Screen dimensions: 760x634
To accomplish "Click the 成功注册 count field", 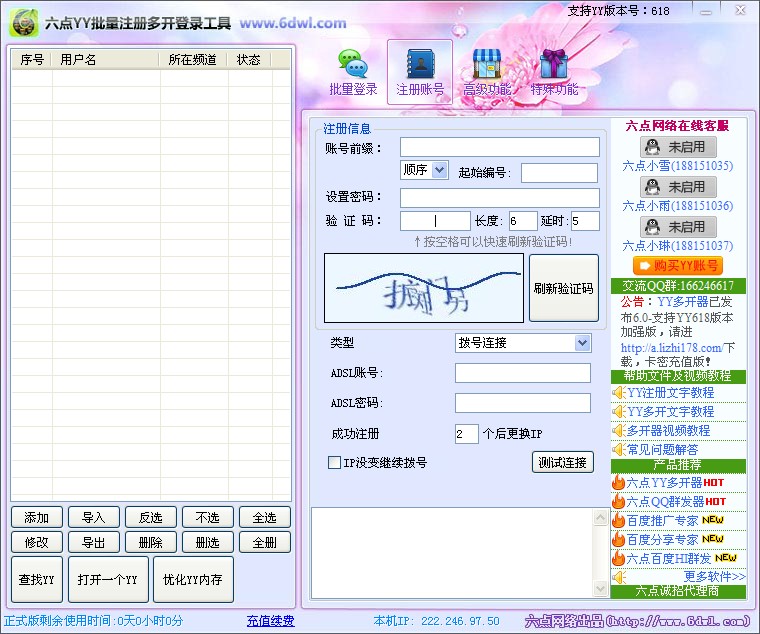I will pyautogui.click(x=467, y=433).
